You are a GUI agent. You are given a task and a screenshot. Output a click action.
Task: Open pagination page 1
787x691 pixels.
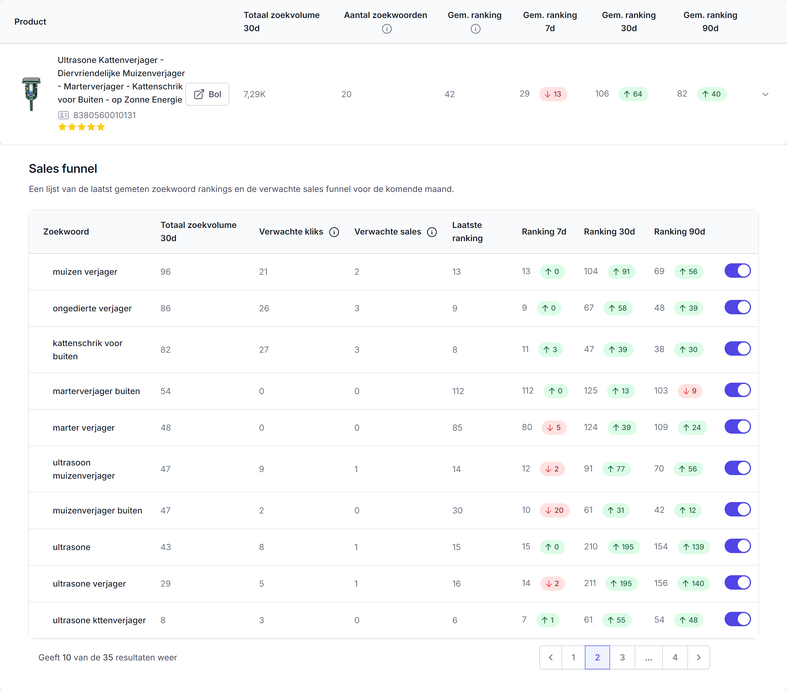click(573, 657)
